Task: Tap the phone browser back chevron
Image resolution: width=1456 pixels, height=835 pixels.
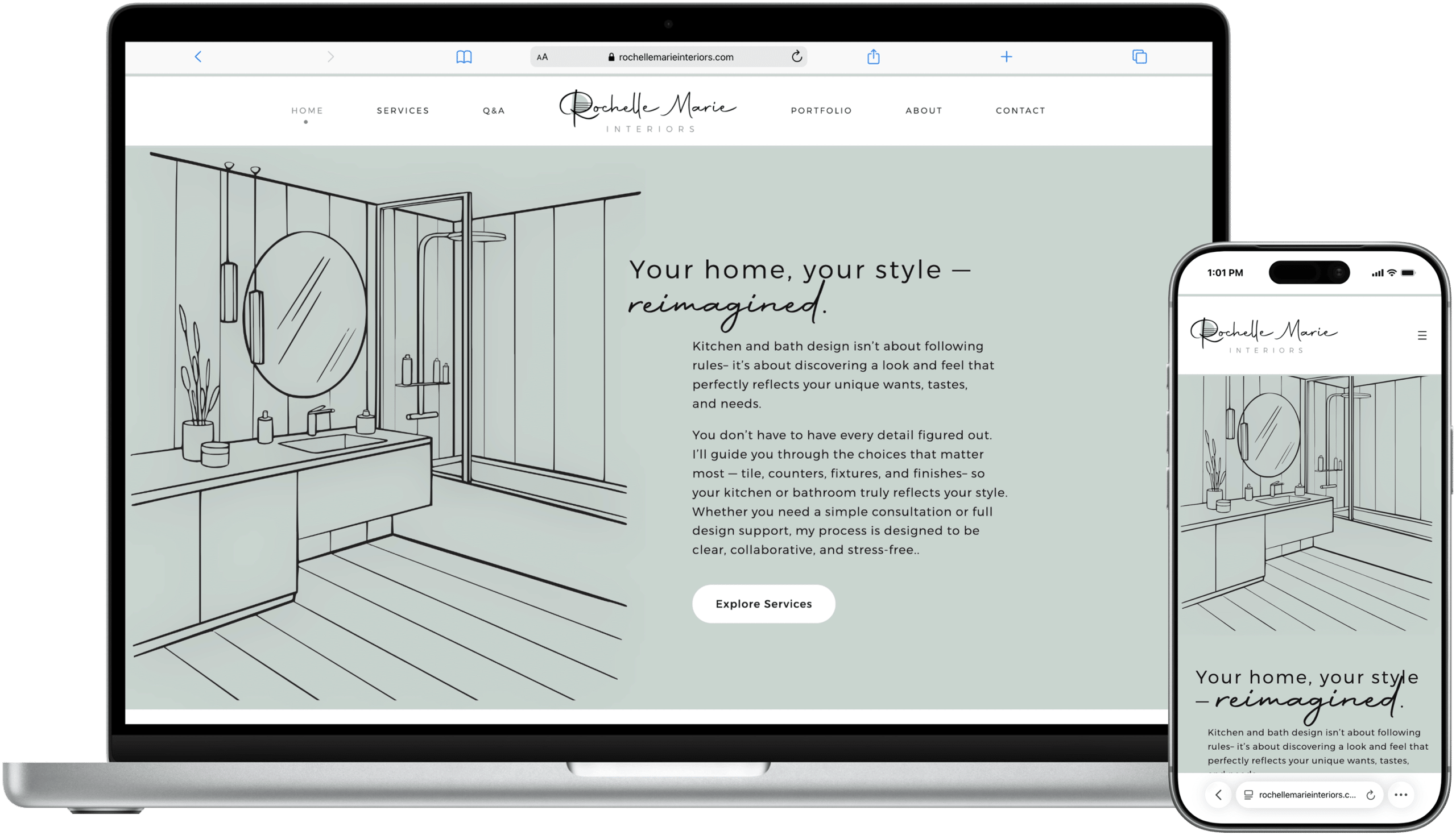Action: [x=1218, y=794]
